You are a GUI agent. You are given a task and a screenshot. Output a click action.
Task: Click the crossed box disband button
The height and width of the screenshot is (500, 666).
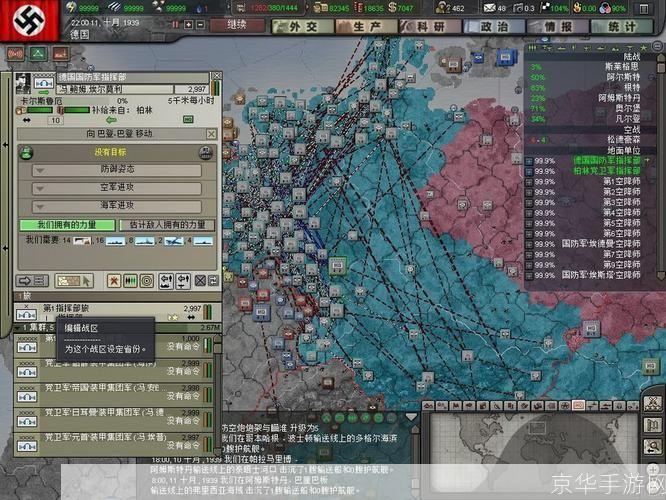[200, 280]
